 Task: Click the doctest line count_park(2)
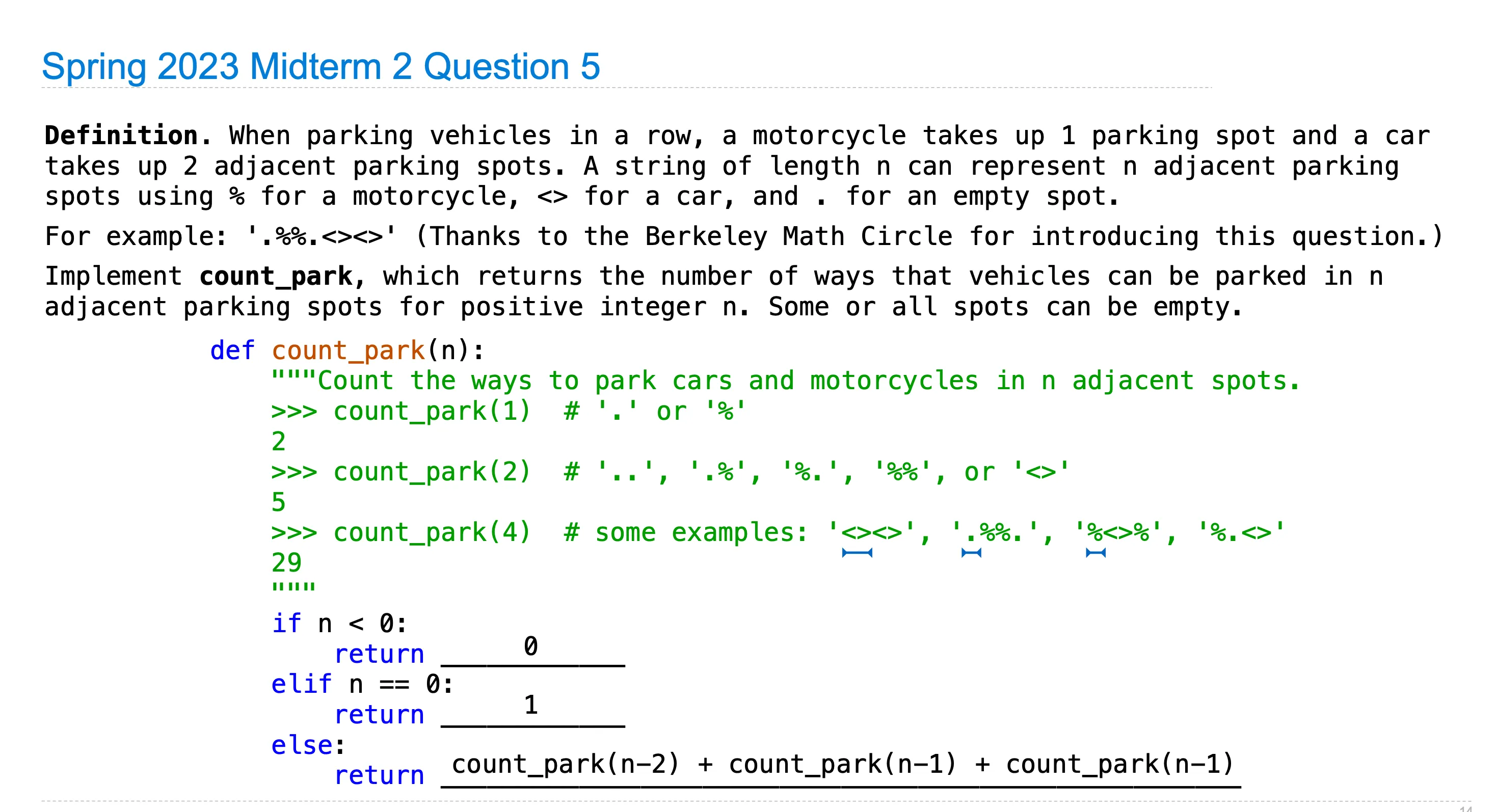pyautogui.click(x=431, y=472)
